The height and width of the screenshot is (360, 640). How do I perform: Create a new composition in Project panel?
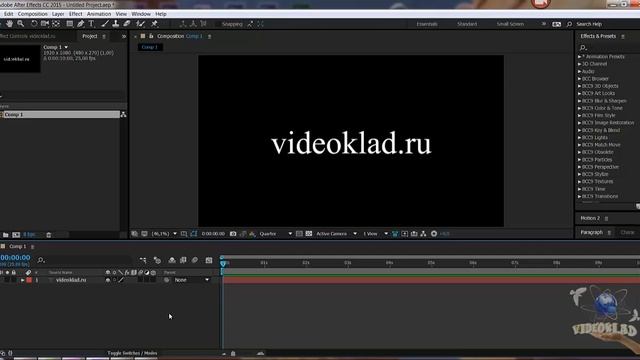(x=16, y=235)
